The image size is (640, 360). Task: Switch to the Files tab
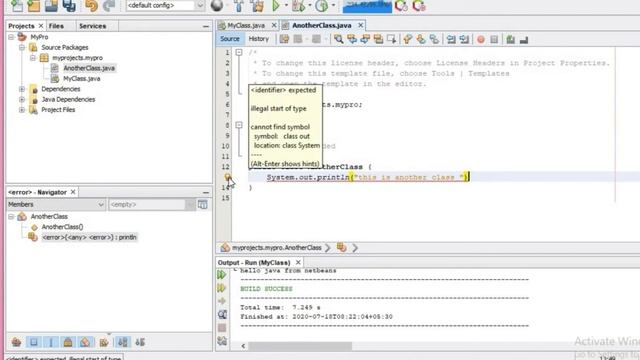pyautogui.click(x=56, y=26)
